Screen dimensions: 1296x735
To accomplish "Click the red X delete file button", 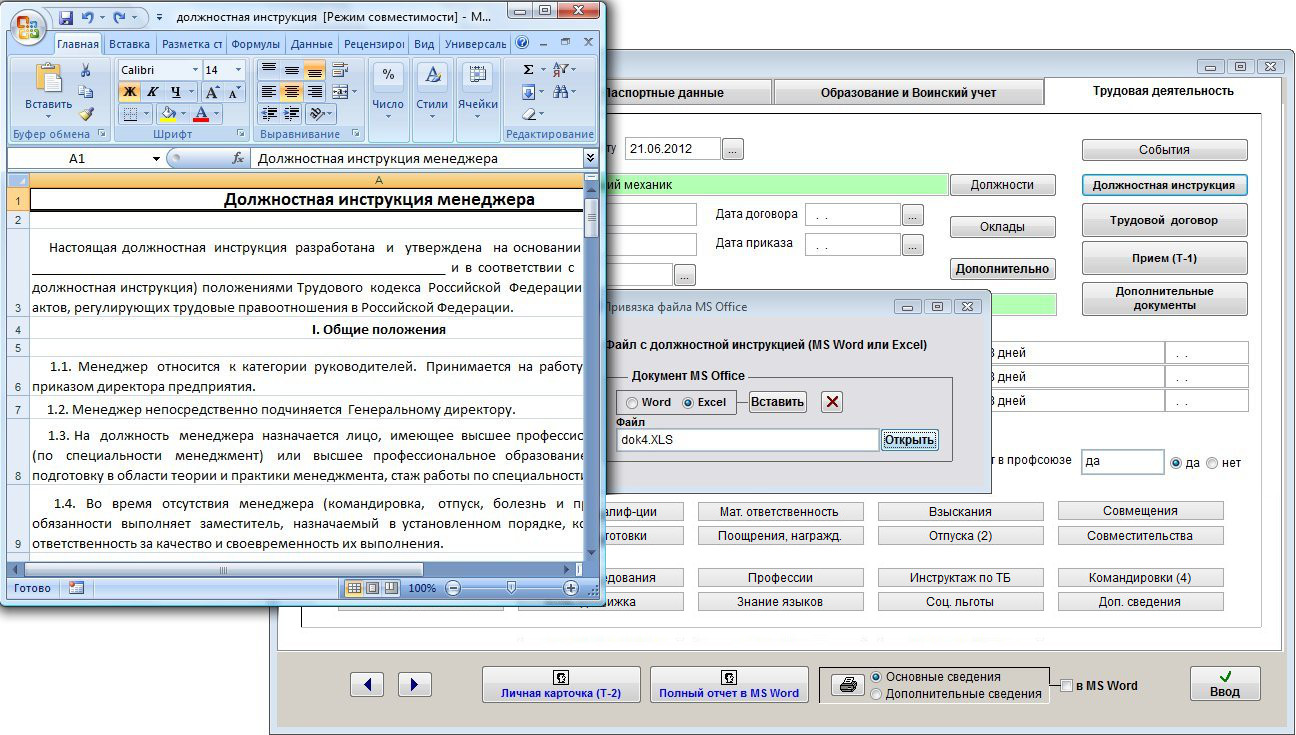I will click(x=832, y=402).
